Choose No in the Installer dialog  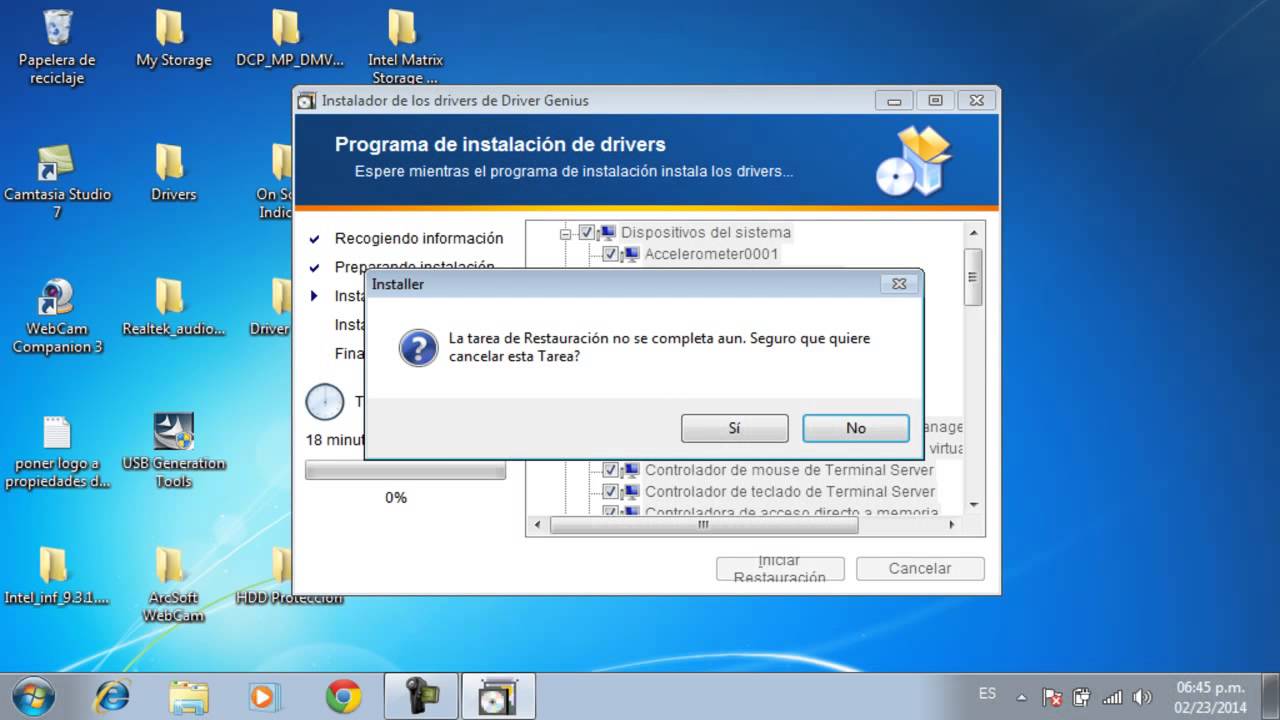tap(856, 428)
